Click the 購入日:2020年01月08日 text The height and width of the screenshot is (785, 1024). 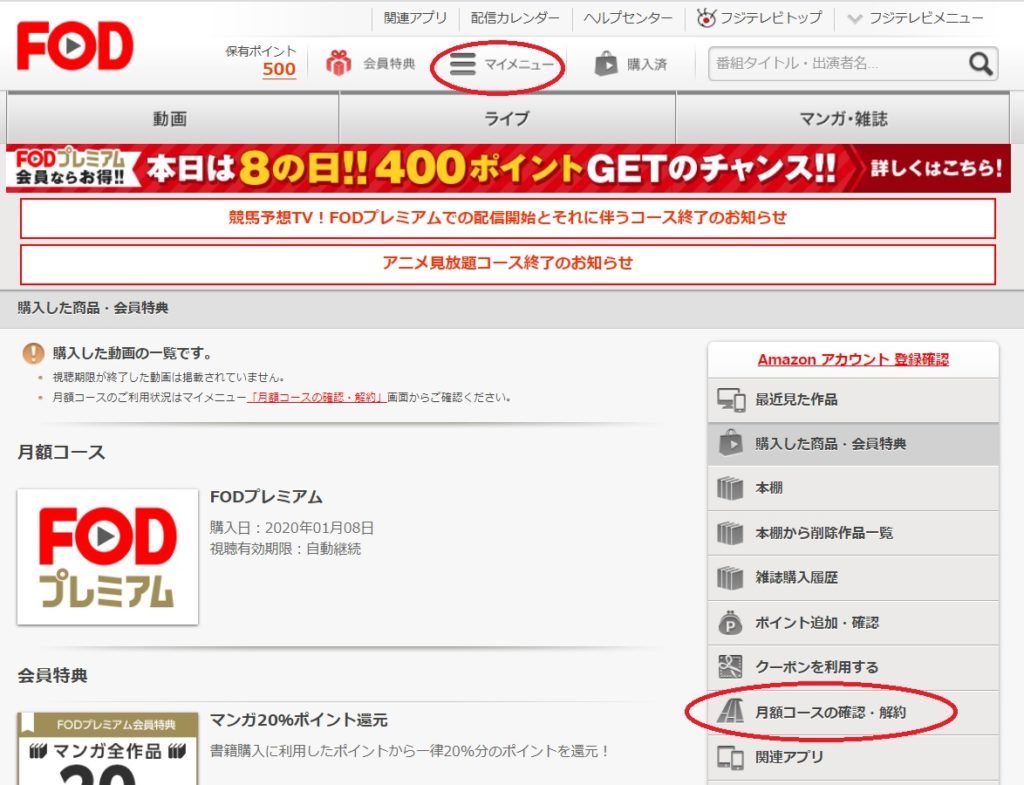[292, 528]
